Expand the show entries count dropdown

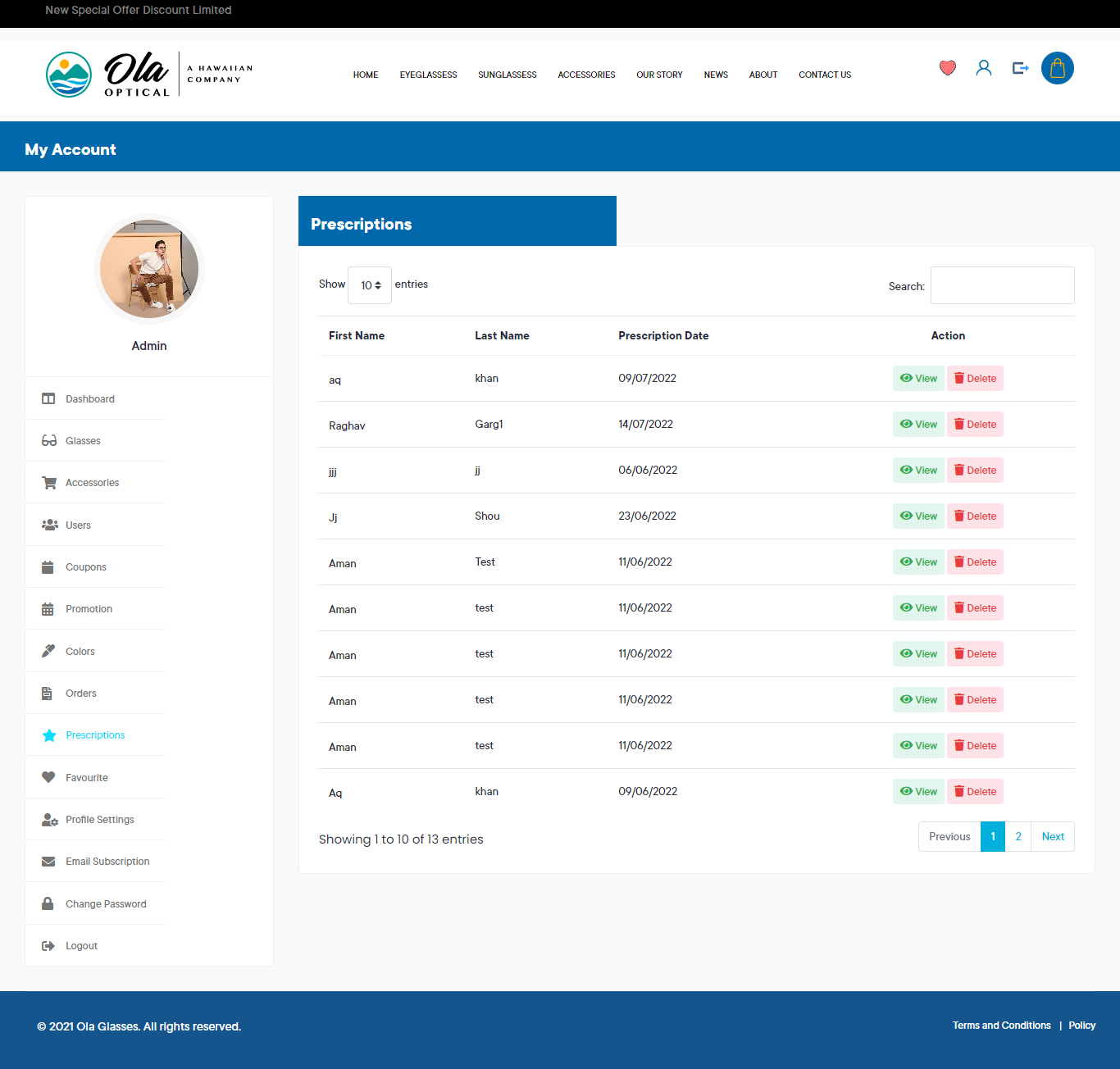pos(370,285)
